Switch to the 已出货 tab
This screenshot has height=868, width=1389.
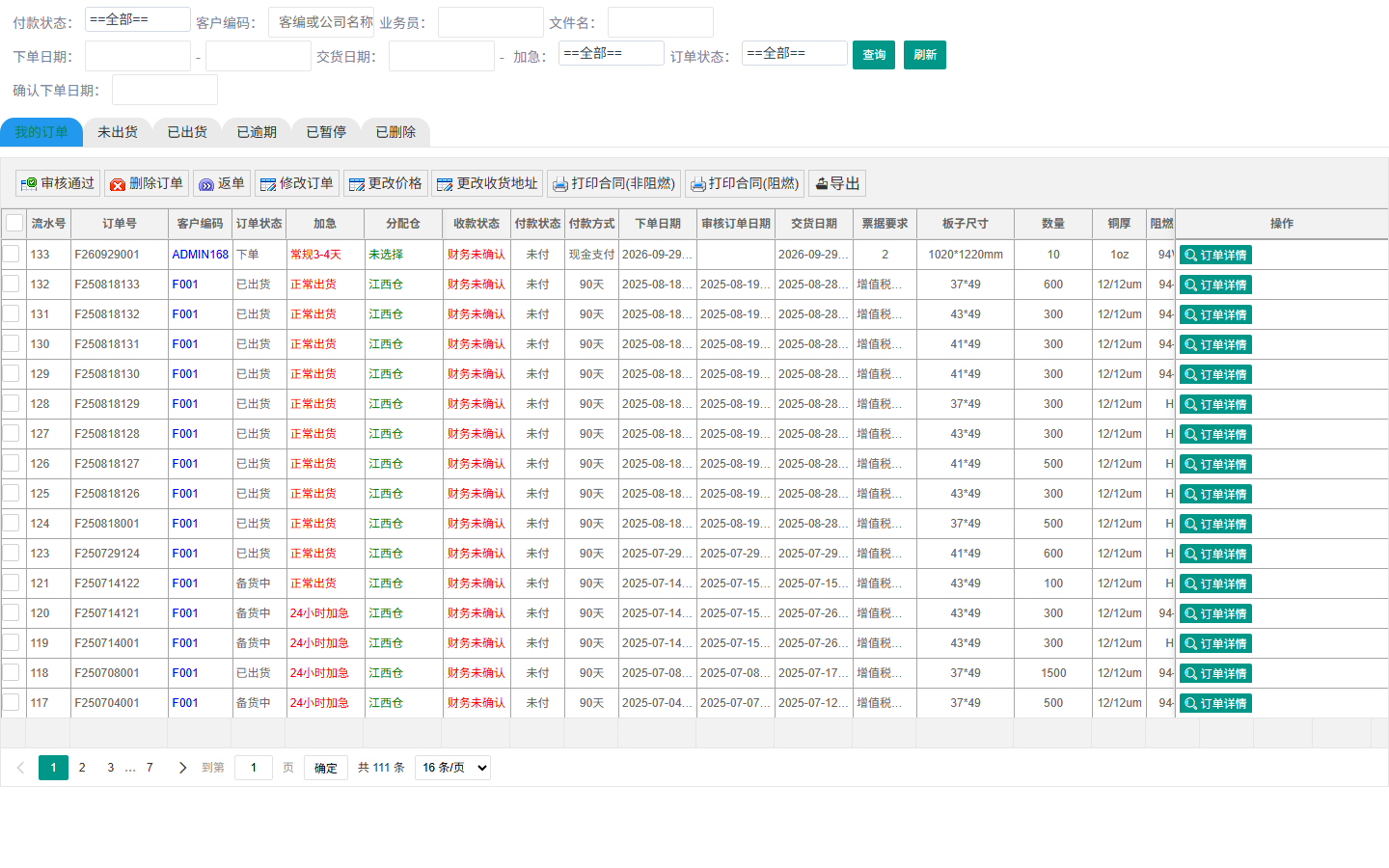(187, 132)
